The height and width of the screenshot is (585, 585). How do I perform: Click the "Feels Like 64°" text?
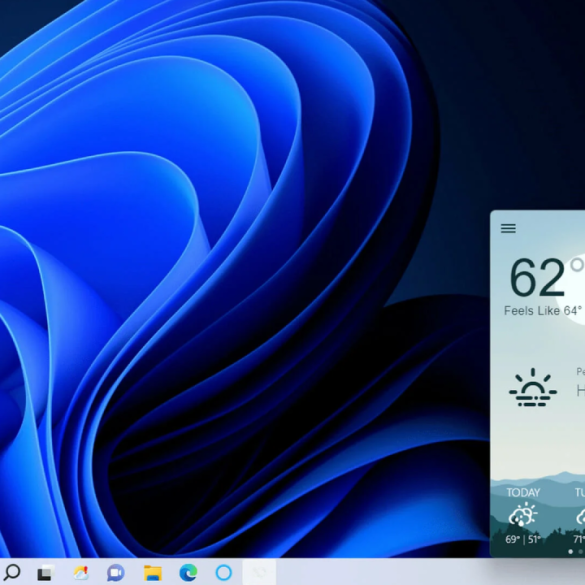click(543, 310)
